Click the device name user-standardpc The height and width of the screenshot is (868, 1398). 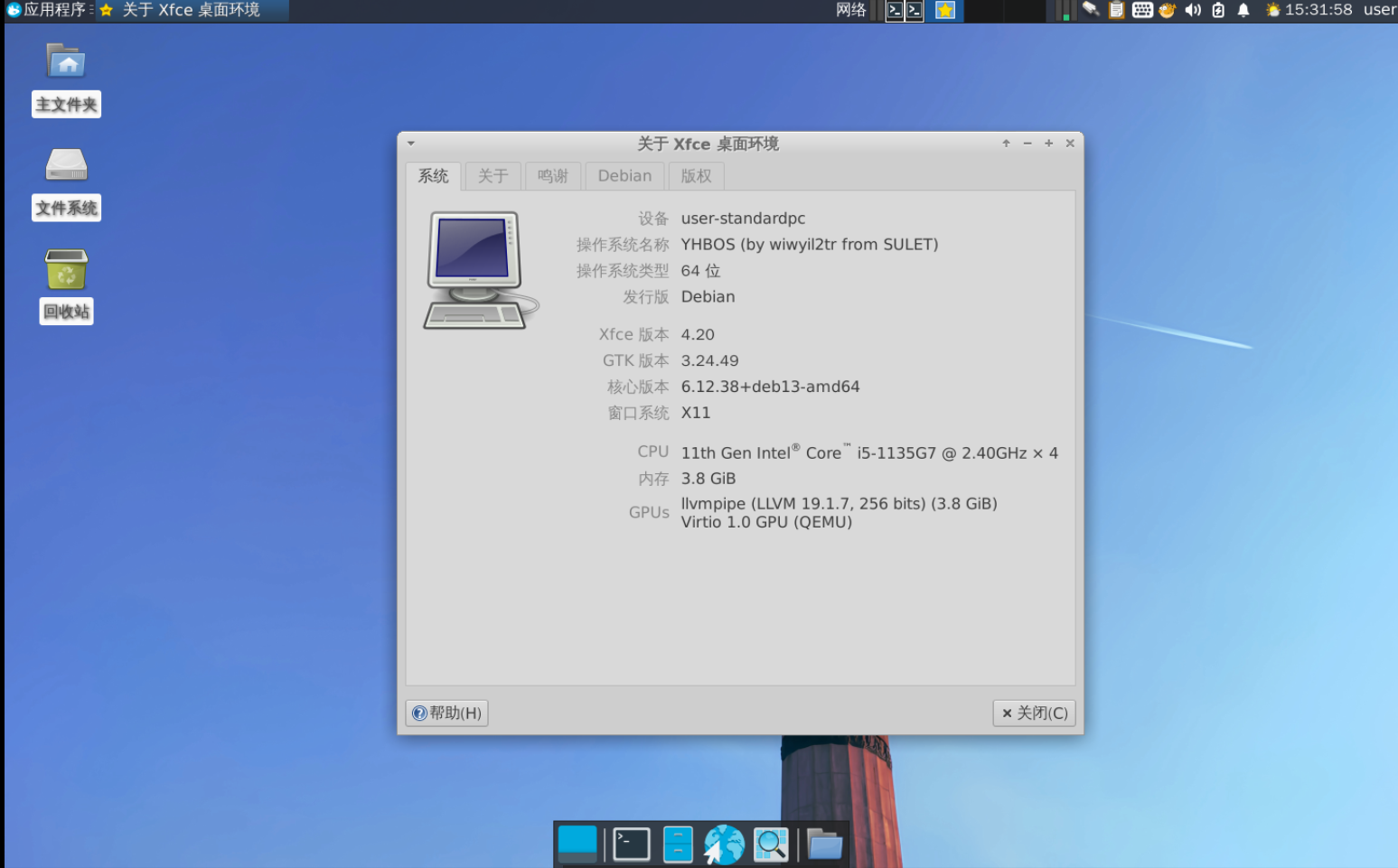click(743, 219)
